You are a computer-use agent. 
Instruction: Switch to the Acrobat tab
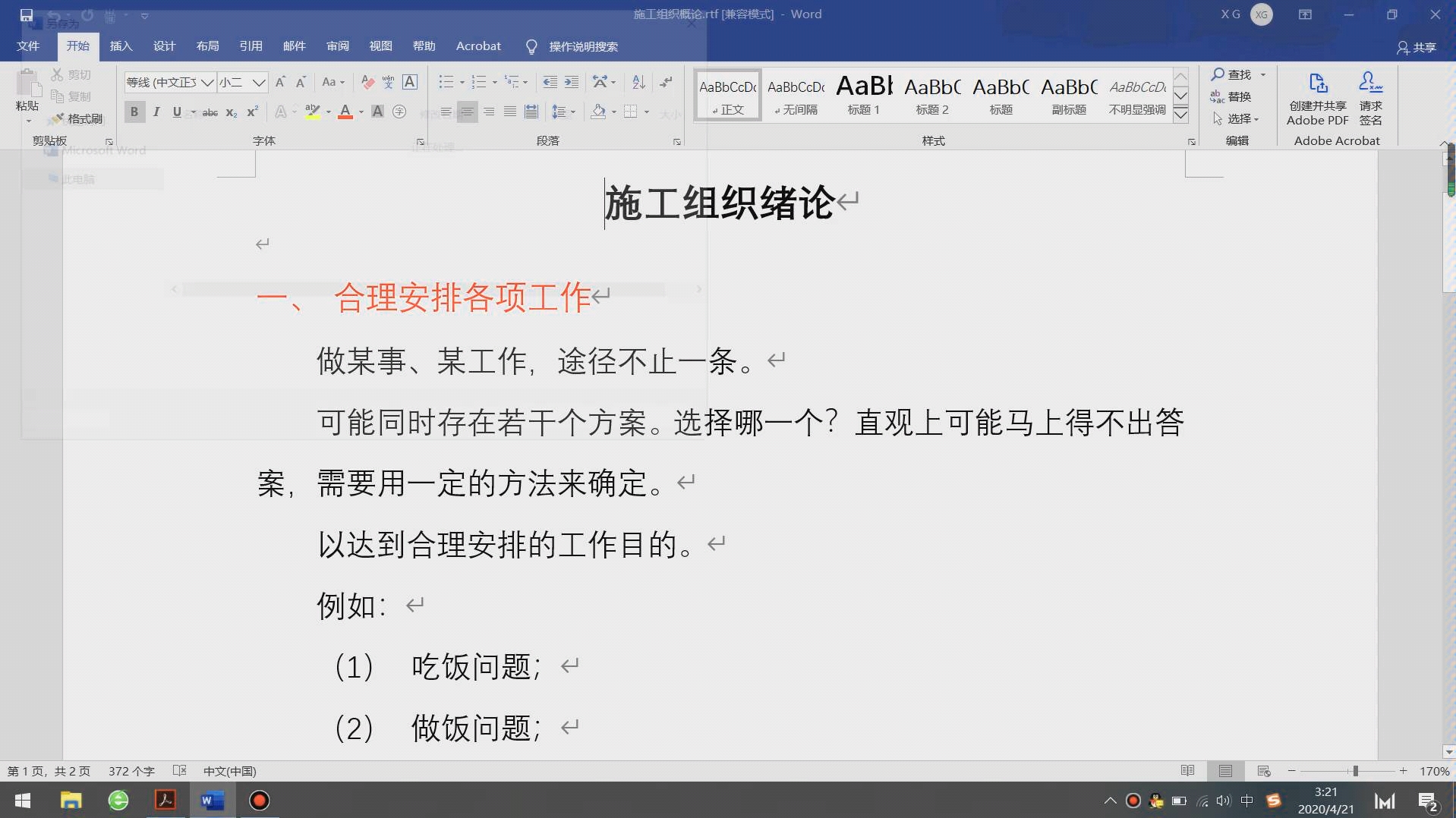point(478,46)
